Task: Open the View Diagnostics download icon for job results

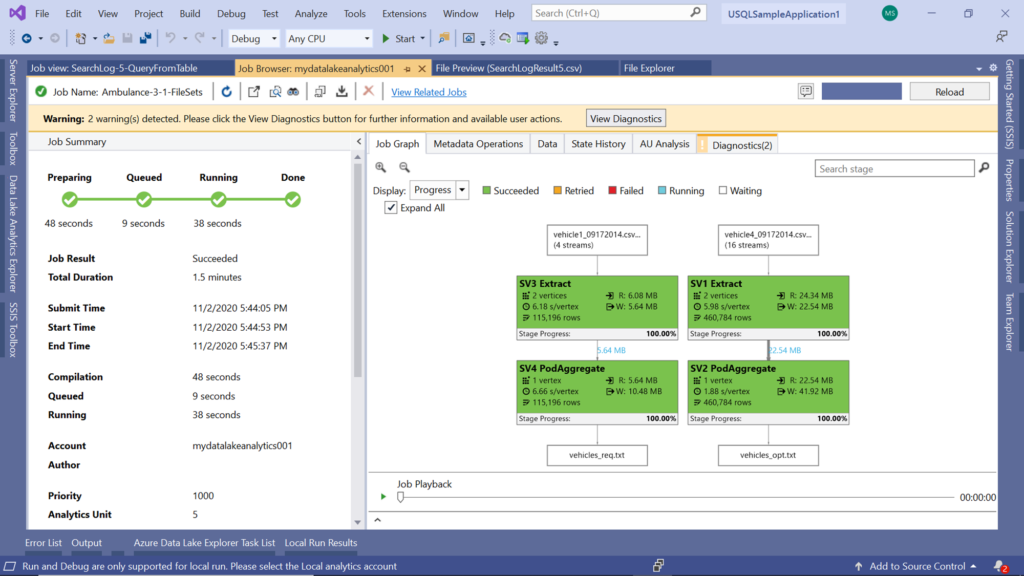Action: pos(341,91)
